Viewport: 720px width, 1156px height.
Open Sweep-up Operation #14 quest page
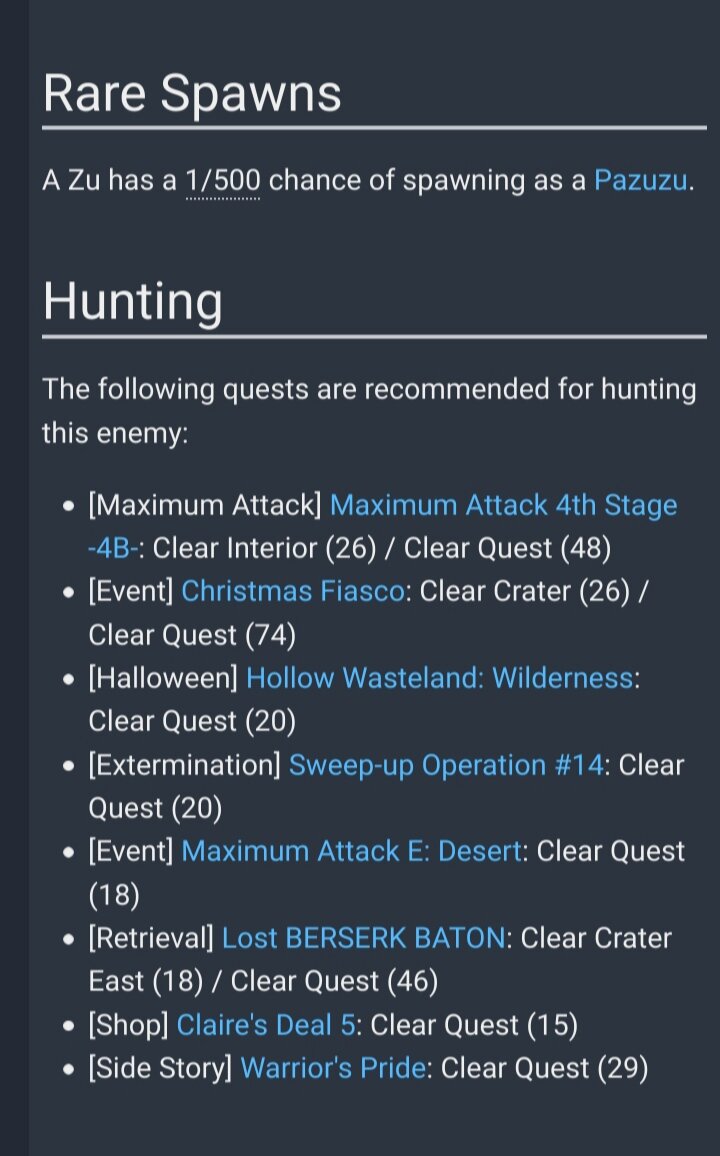click(446, 765)
